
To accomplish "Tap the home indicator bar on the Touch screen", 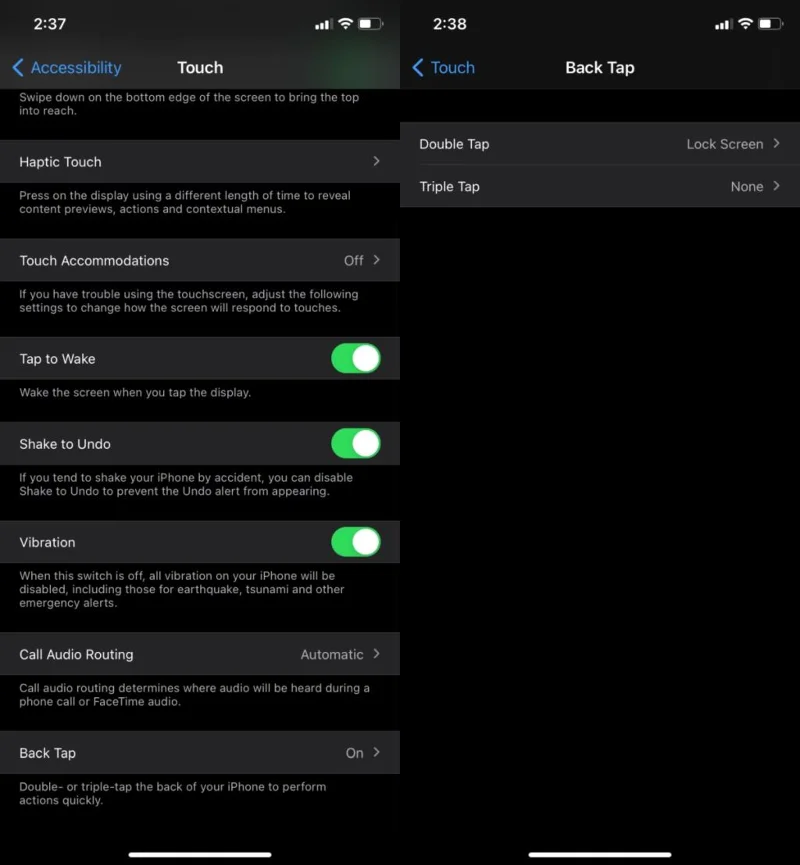I will tap(200, 855).
